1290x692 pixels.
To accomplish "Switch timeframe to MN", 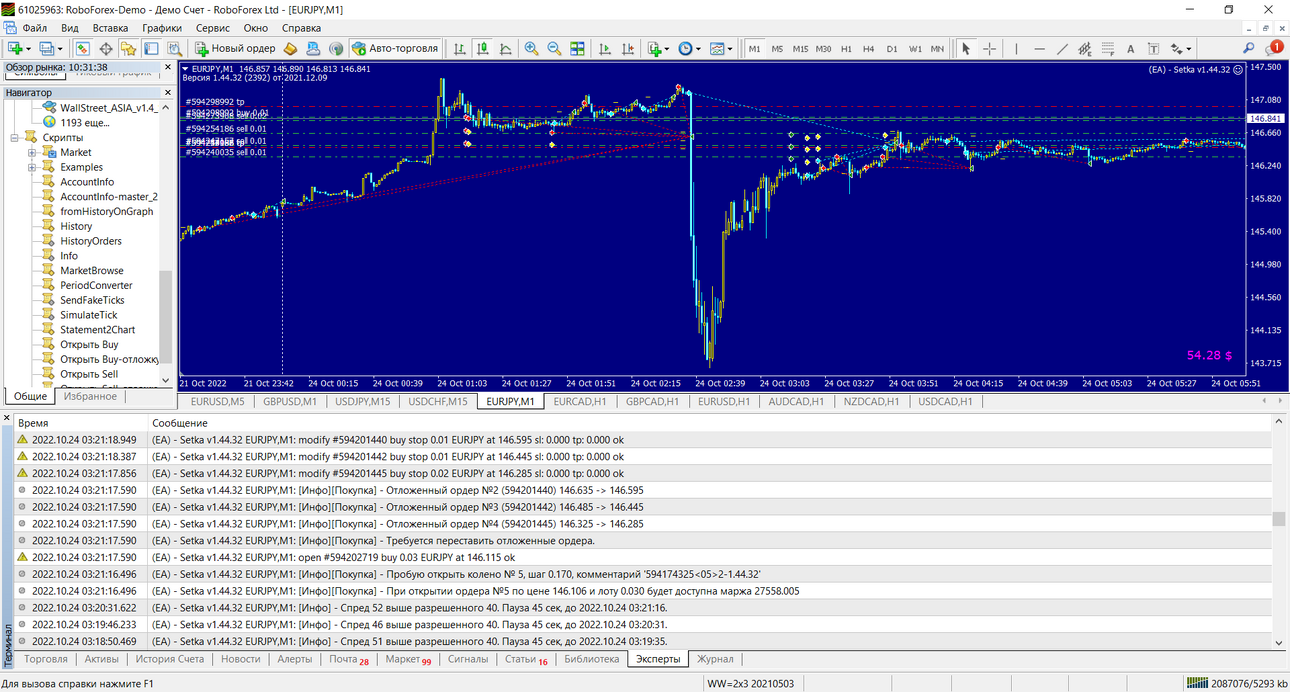I will tap(937, 48).
